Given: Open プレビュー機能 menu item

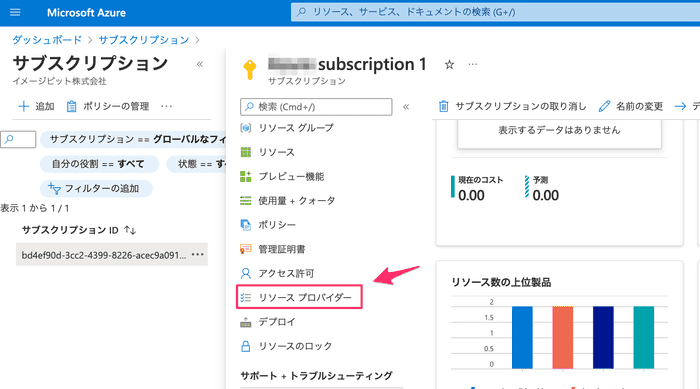Looking at the screenshot, I should point(283,176).
